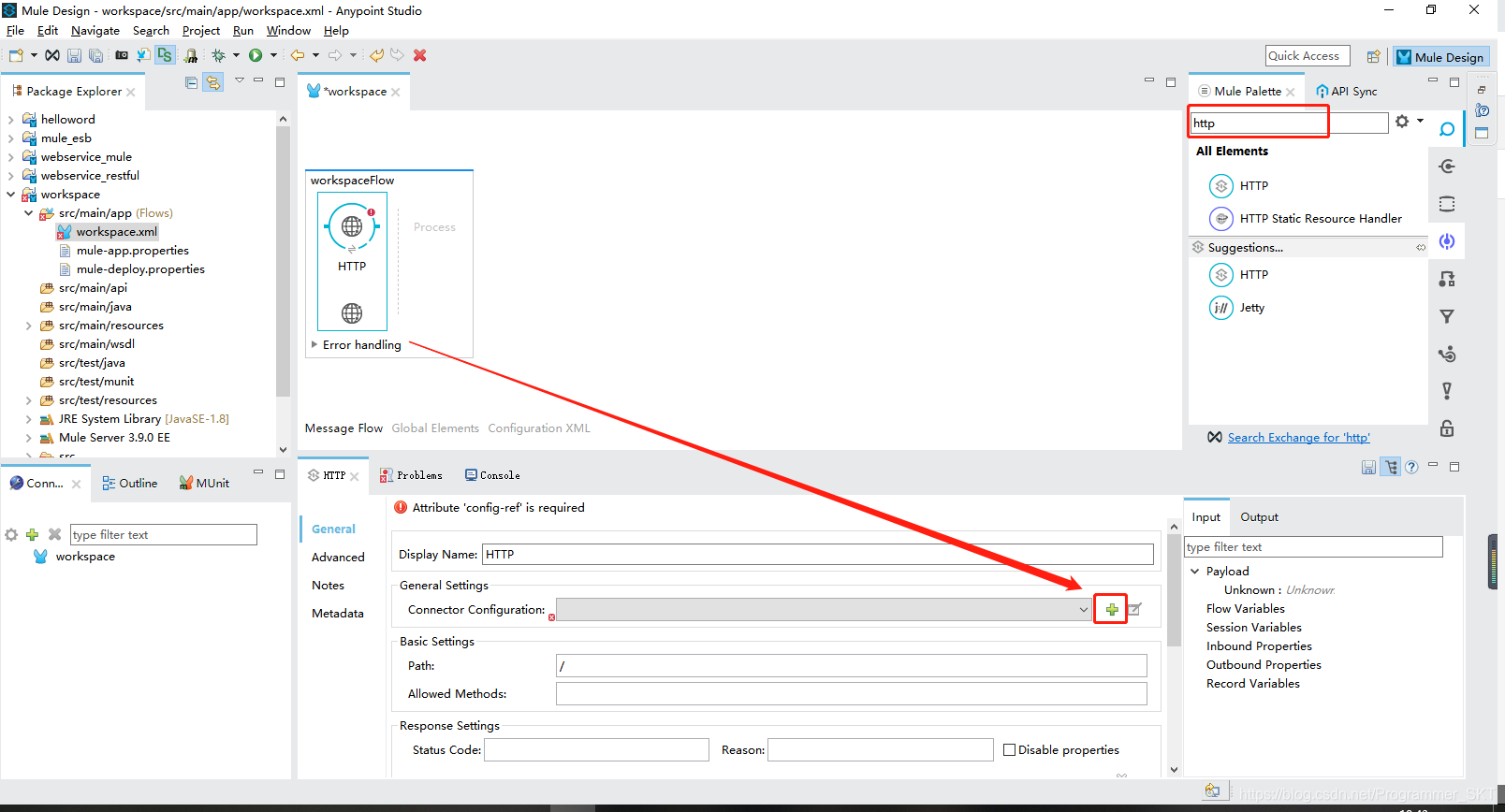The width and height of the screenshot is (1505, 812).
Task: Click the red X toolbar icon
Action: tap(420, 55)
